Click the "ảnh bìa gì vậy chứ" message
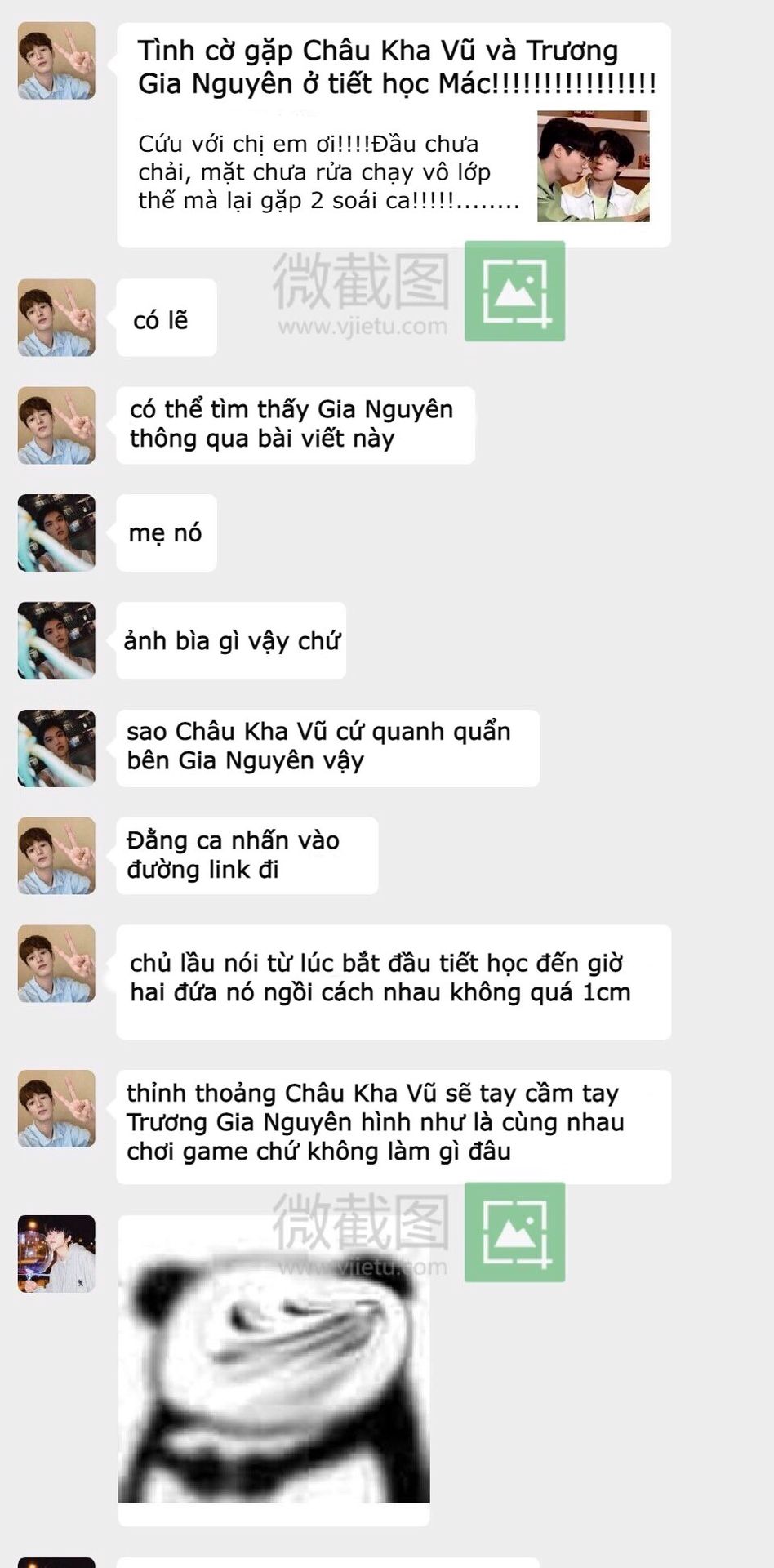This screenshot has width=774, height=1568. coord(231,641)
